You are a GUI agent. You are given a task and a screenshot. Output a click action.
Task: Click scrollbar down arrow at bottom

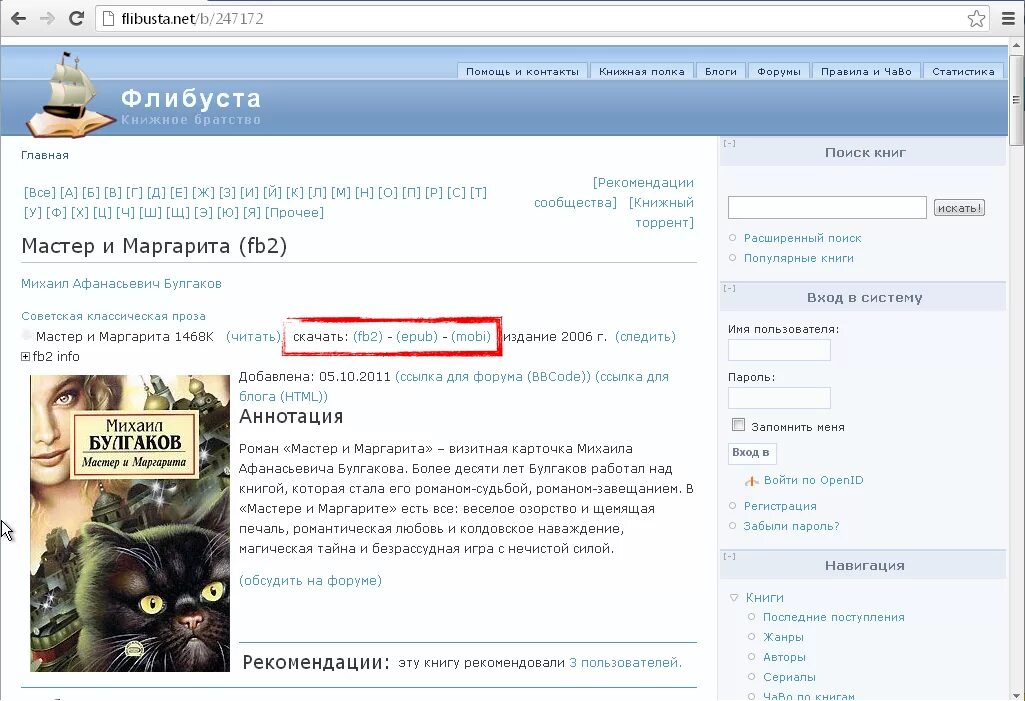1016,694
